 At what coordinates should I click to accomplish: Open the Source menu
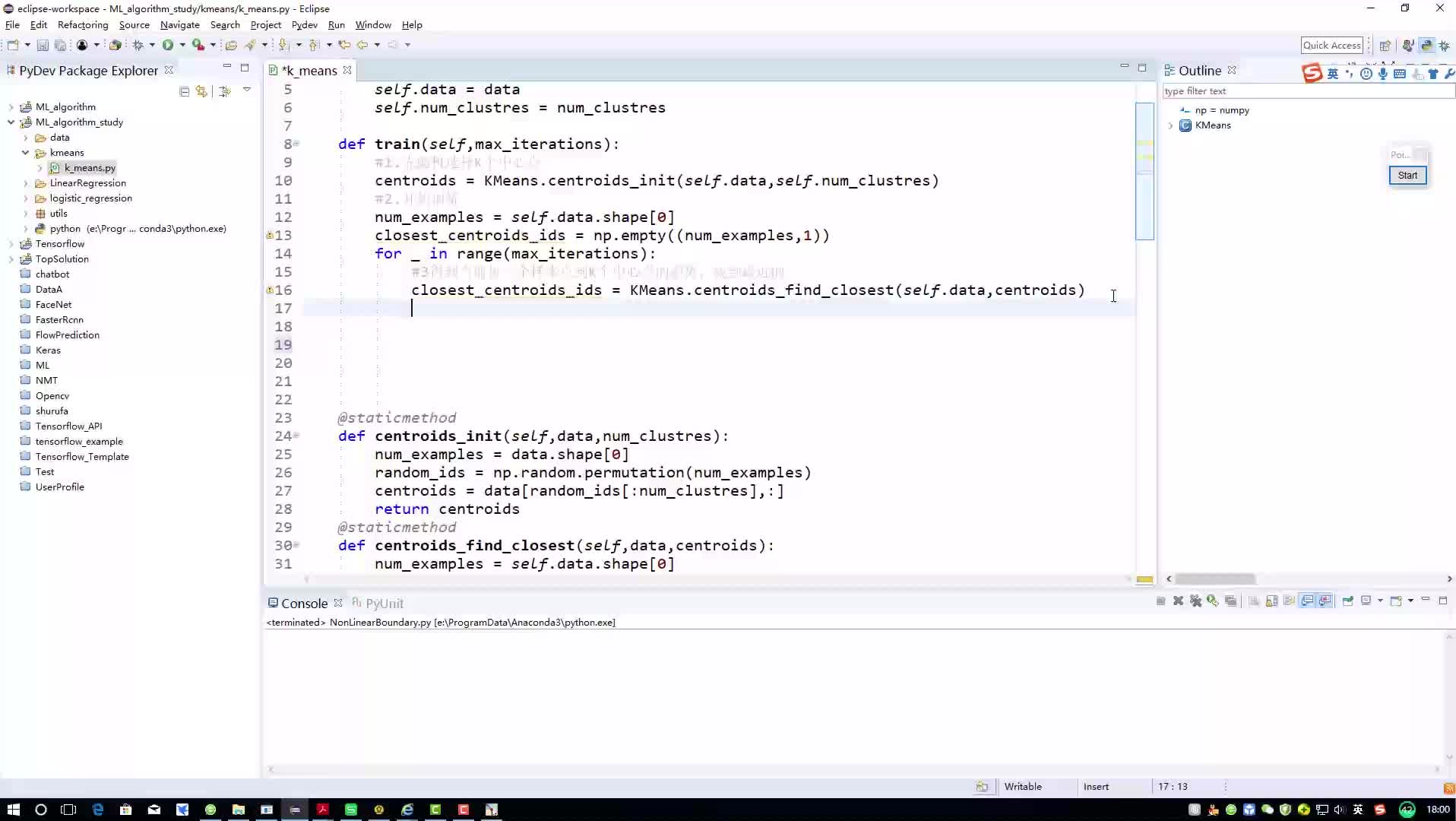135,25
